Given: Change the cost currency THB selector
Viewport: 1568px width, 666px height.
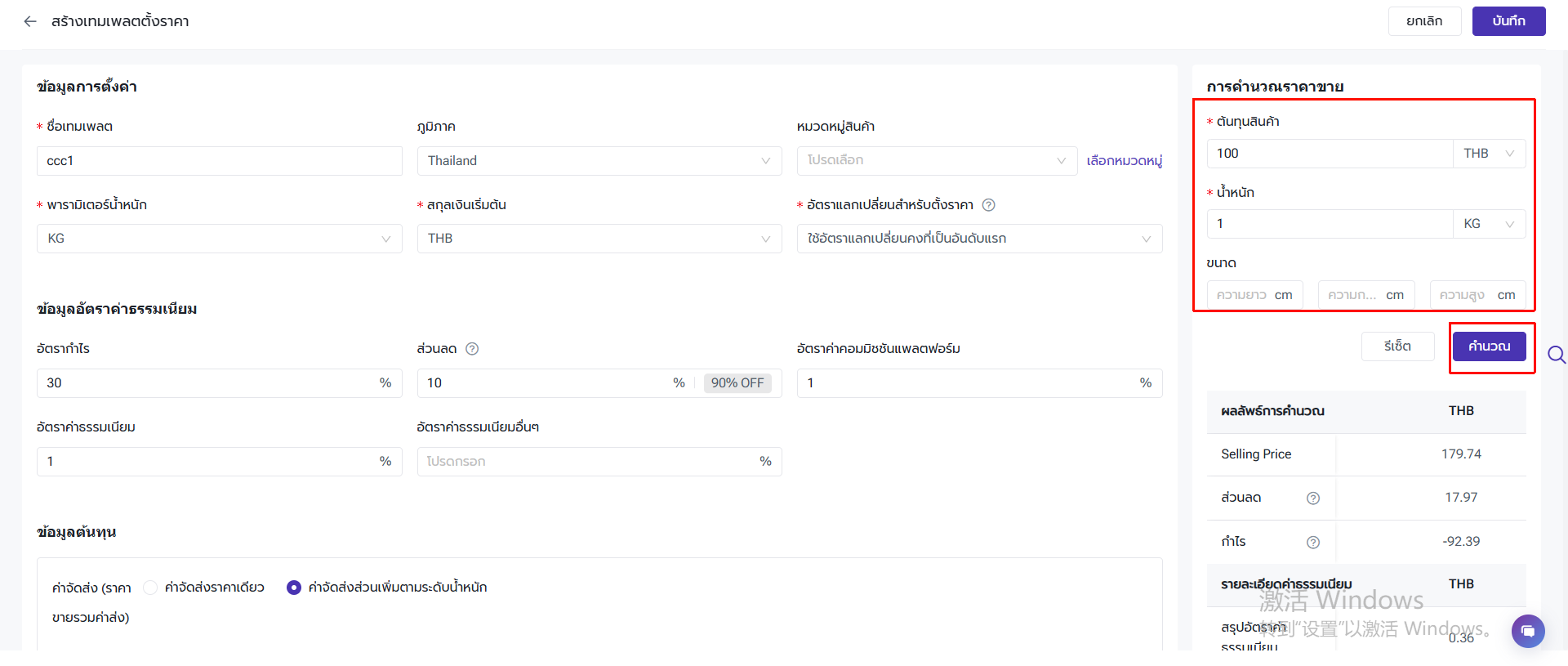Looking at the screenshot, I should [1488, 154].
